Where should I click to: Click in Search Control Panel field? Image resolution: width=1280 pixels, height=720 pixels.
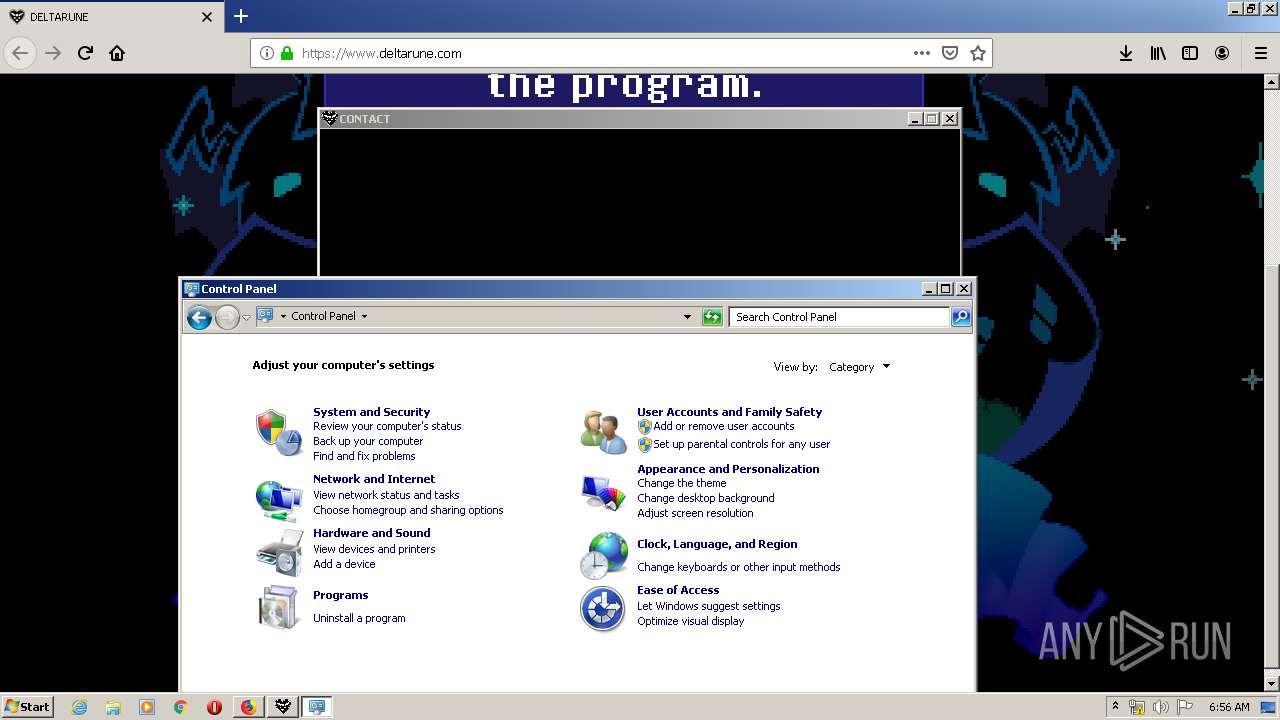click(x=839, y=317)
